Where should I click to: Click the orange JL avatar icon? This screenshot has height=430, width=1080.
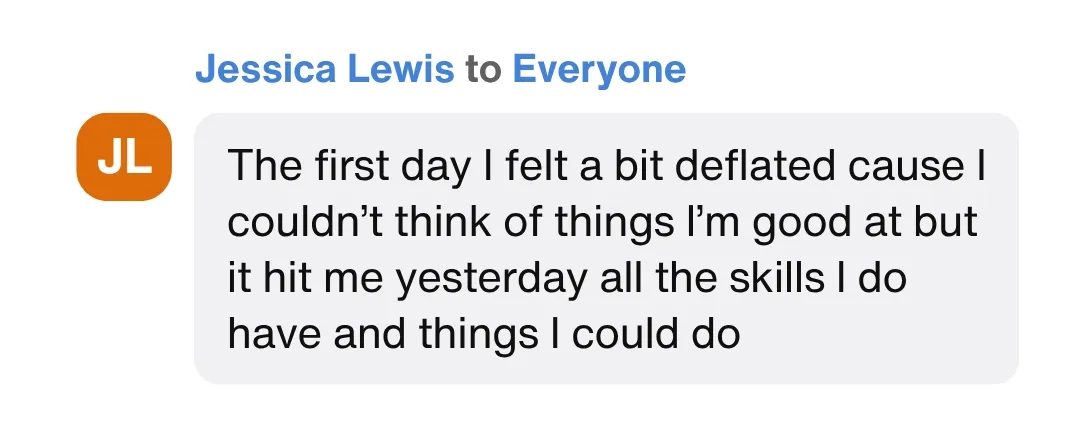pos(124,157)
